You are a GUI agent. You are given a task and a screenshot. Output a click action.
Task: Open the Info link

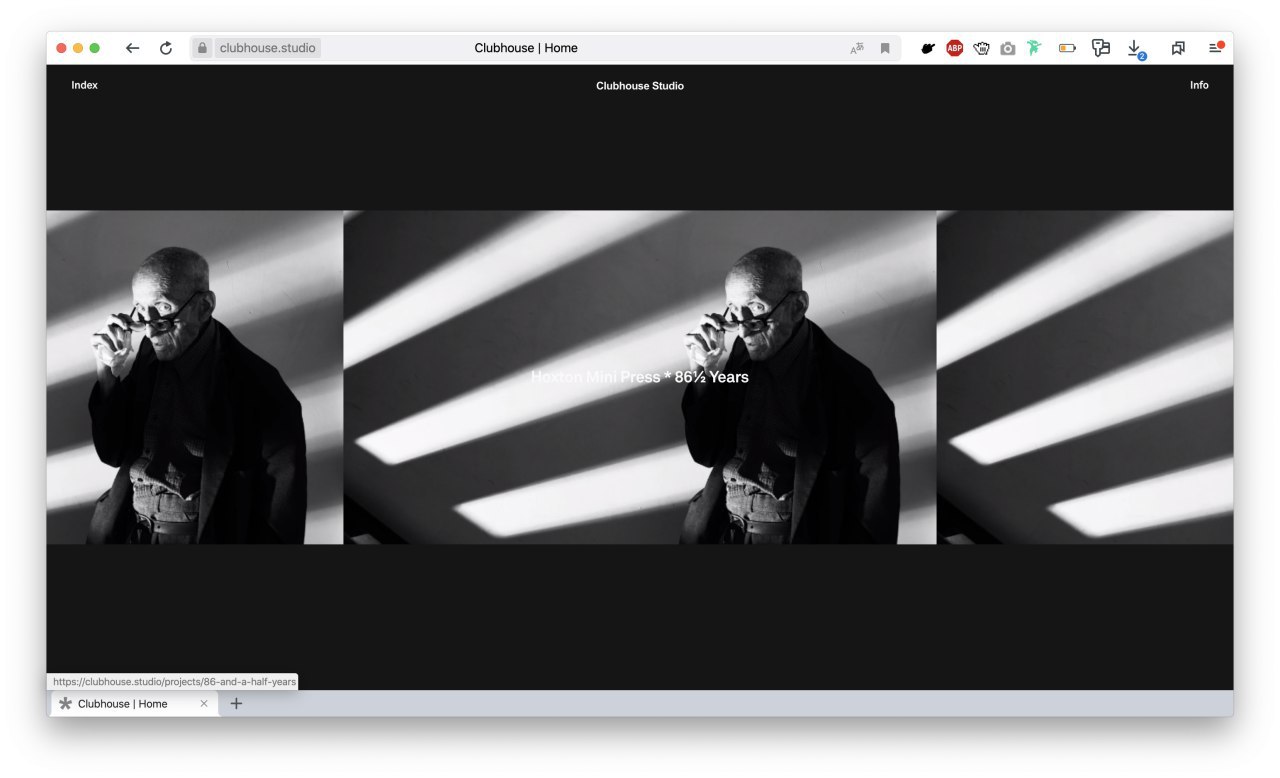(x=1199, y=85)
